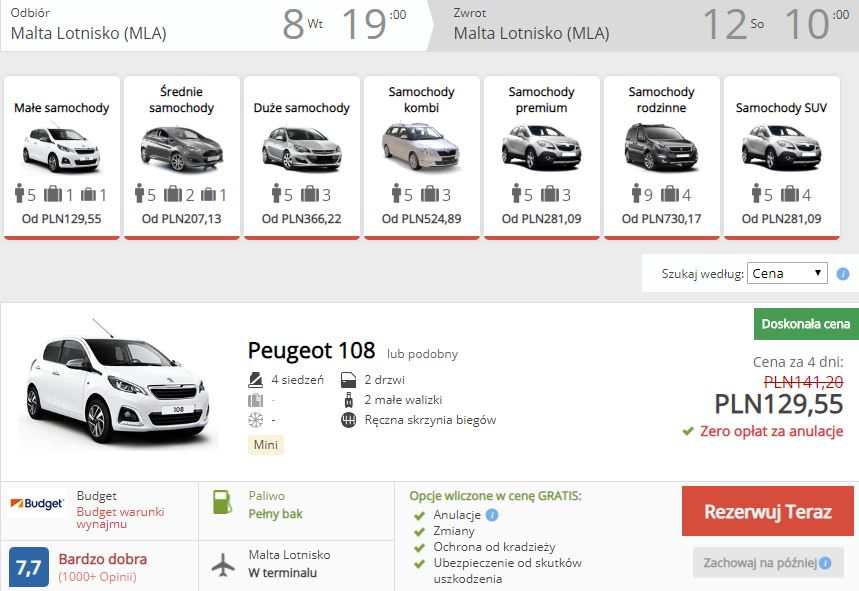Click the green fuel pump icon
Image resolution: width=859 pixels, height=591 pixels.
point(222,502)
